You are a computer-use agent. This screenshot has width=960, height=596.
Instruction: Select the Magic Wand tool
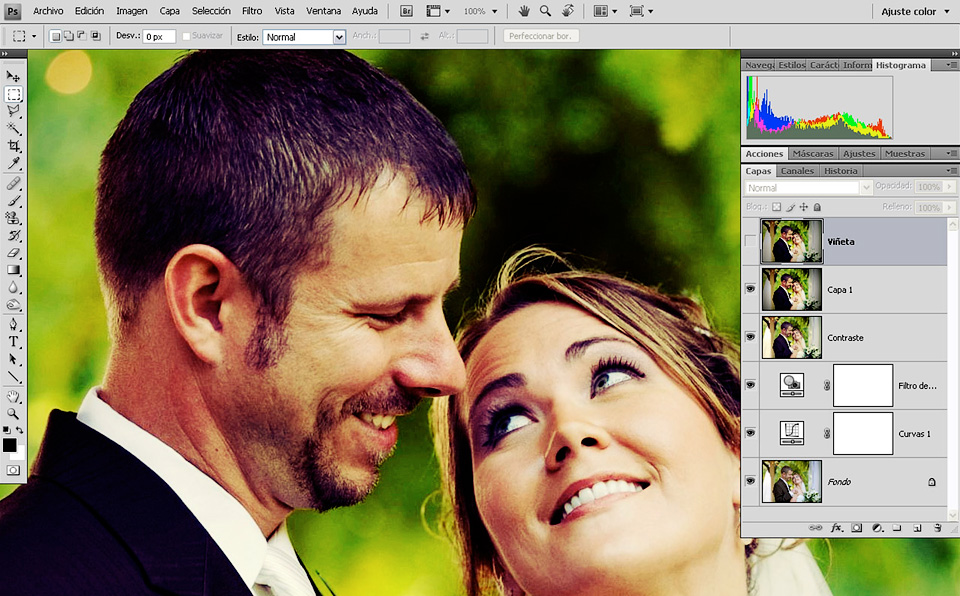13,129
